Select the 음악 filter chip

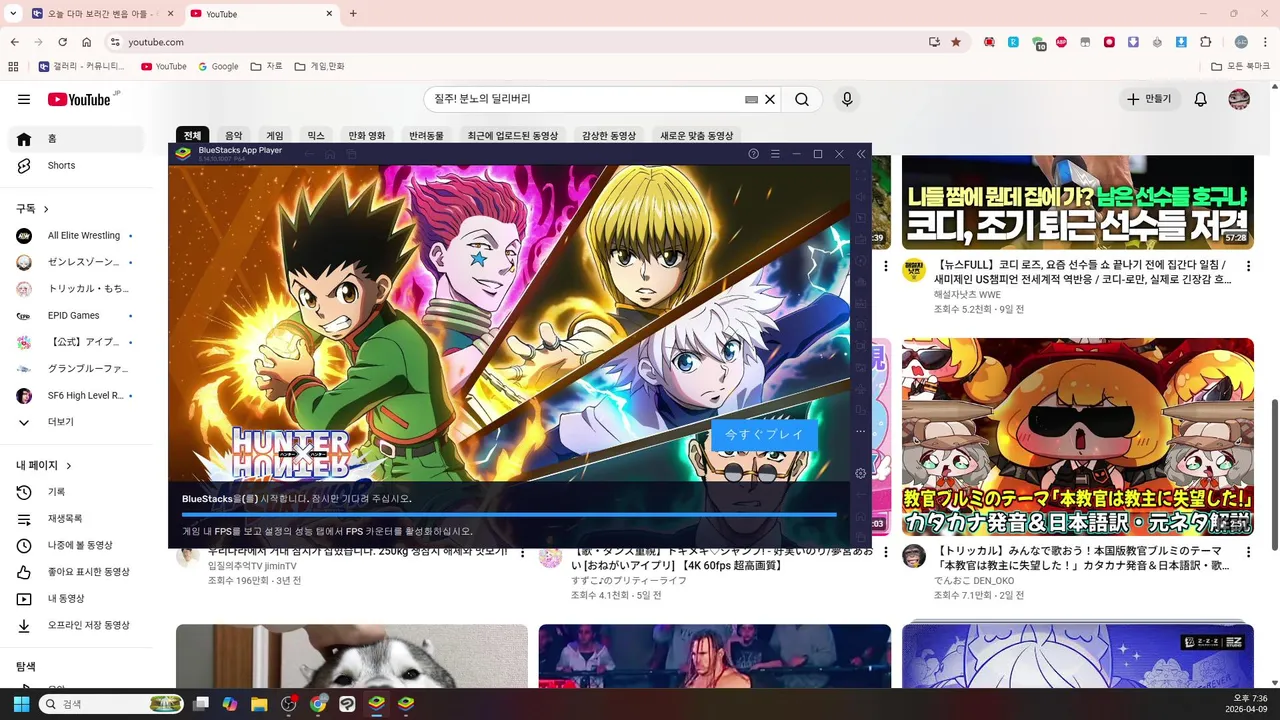point(233,135)
